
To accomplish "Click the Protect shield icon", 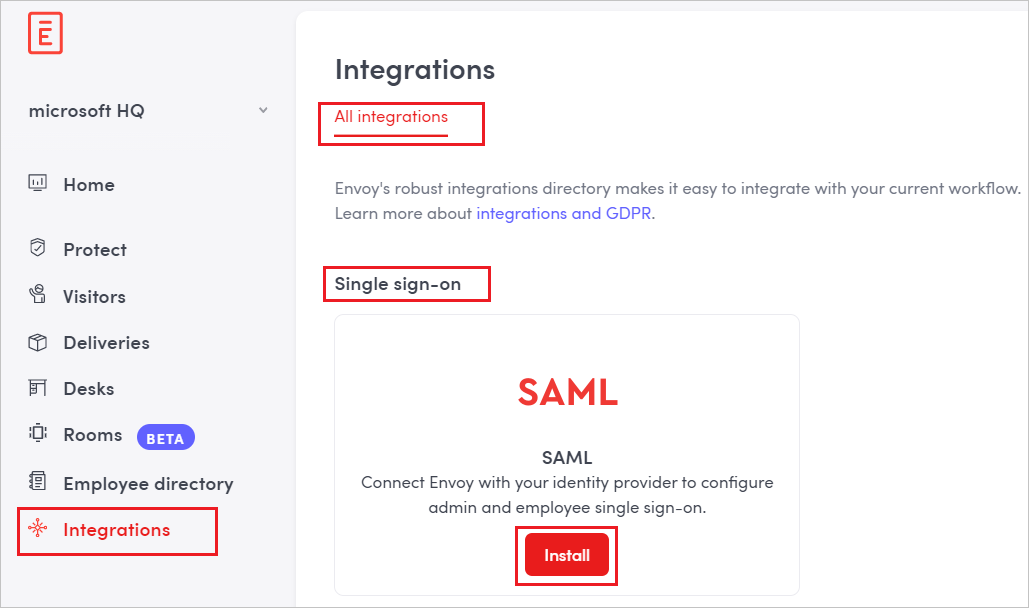I will click(37, 248).
